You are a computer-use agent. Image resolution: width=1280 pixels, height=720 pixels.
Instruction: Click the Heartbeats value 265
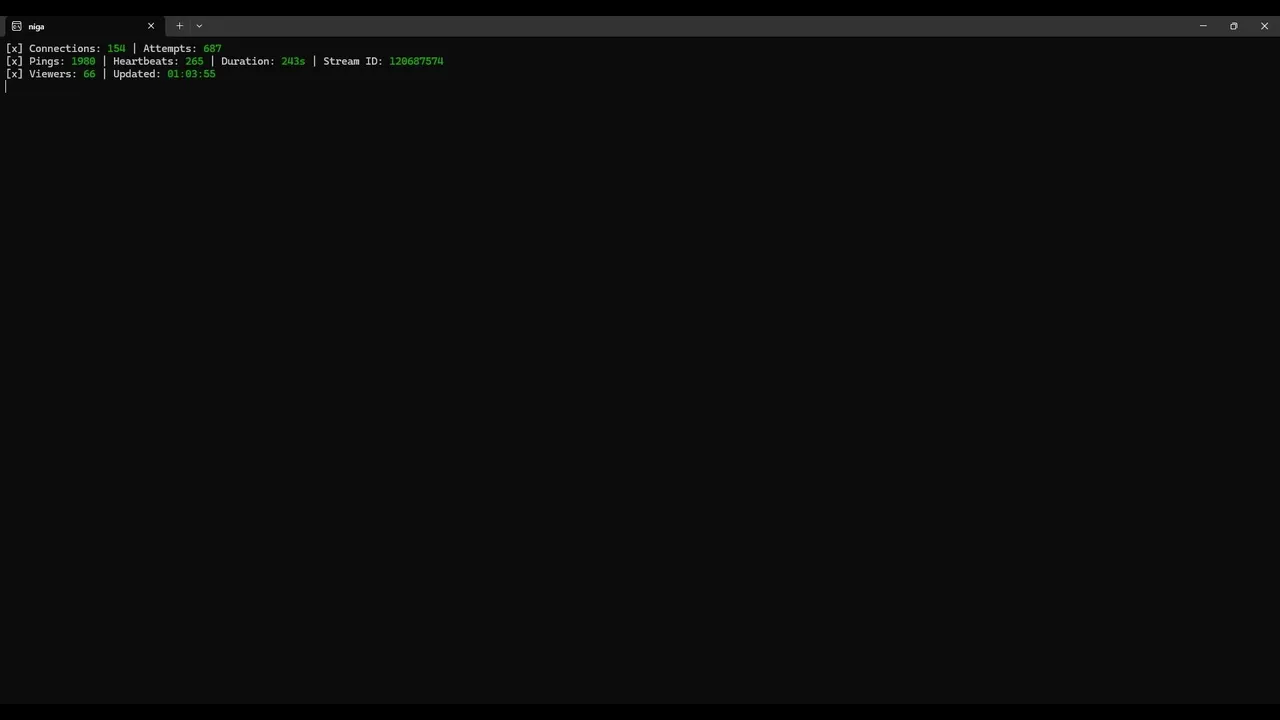pos(194,61)
